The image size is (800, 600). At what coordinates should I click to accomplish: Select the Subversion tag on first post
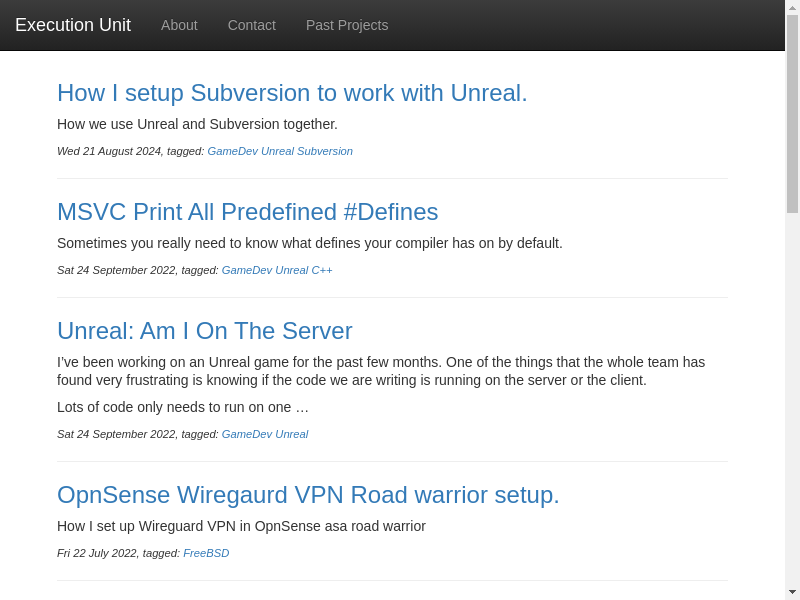324,151
